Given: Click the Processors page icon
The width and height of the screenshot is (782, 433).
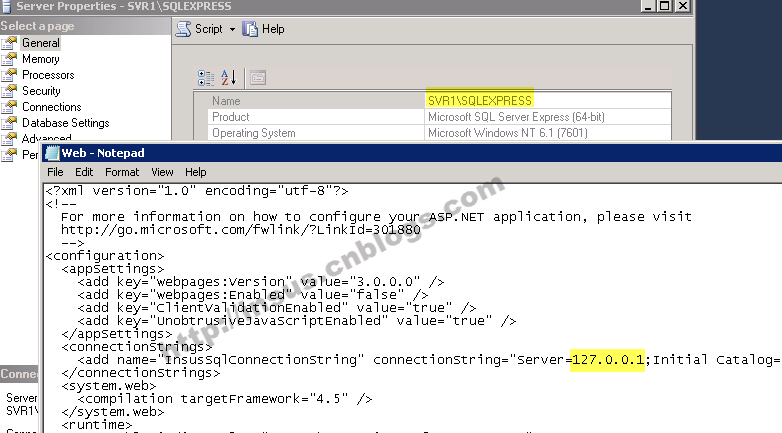Looking at the screenshot, I should tap(9, 75).
